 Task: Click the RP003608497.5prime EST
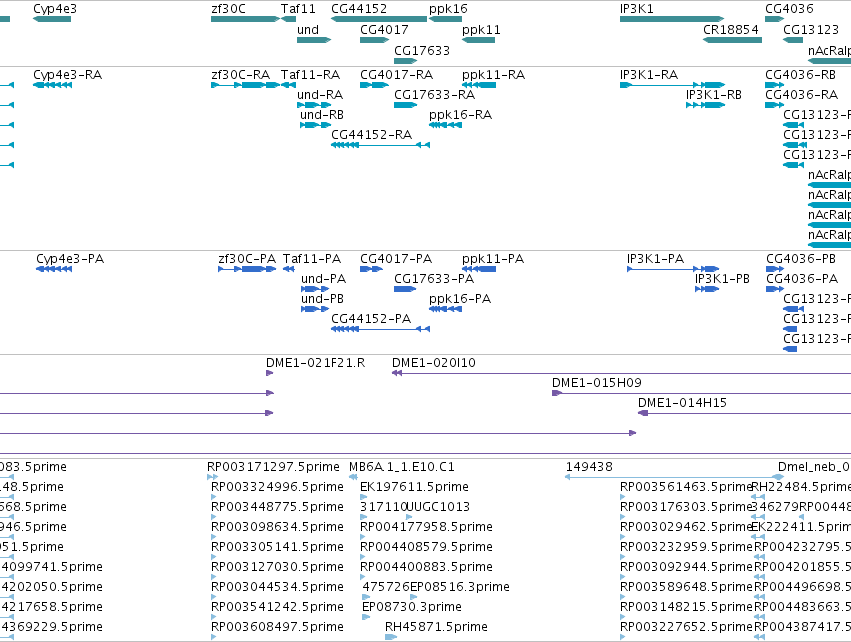[x=214, y=637]
